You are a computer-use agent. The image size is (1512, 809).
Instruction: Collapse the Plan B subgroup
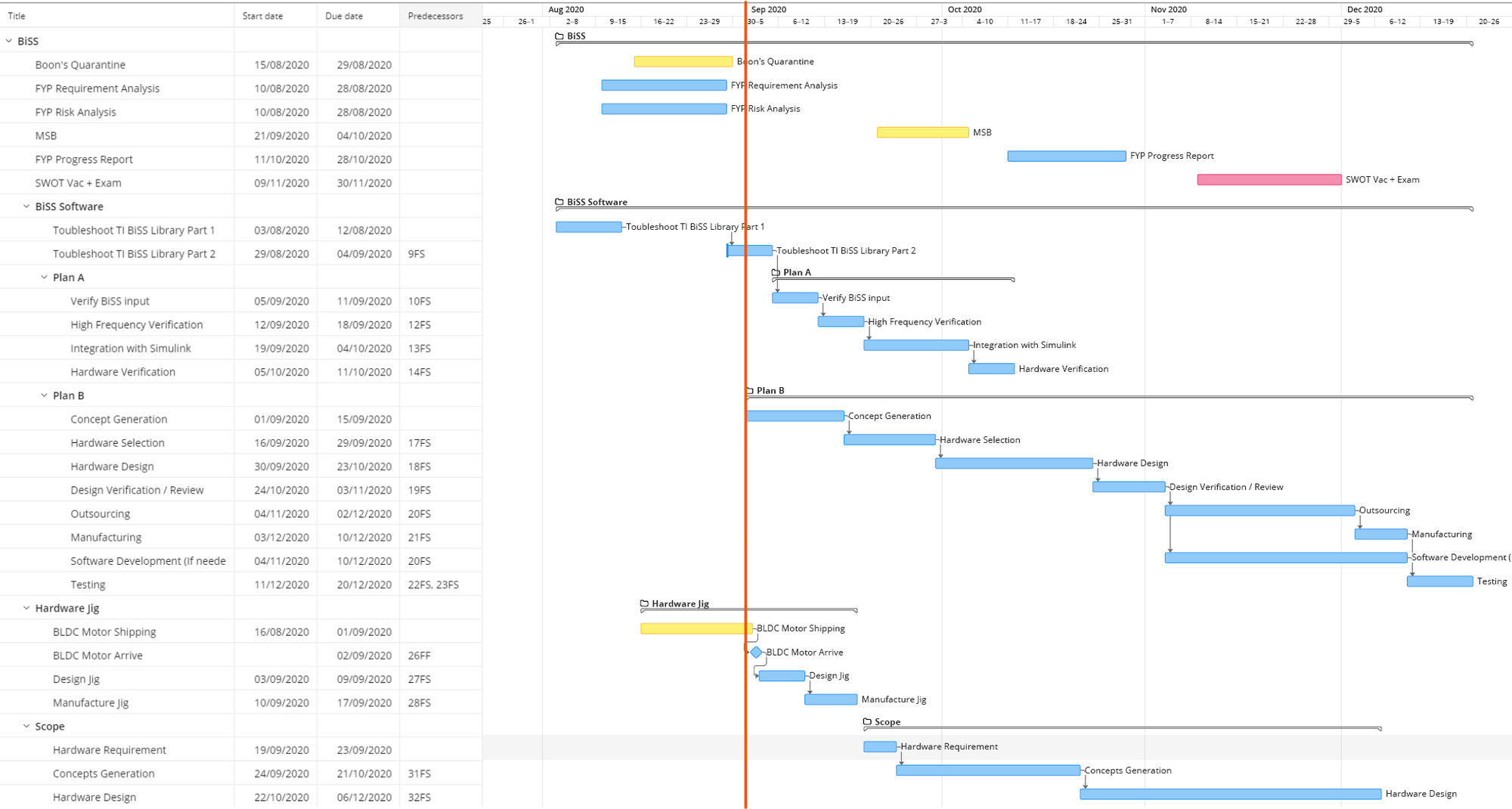click(x=44, y=395)
